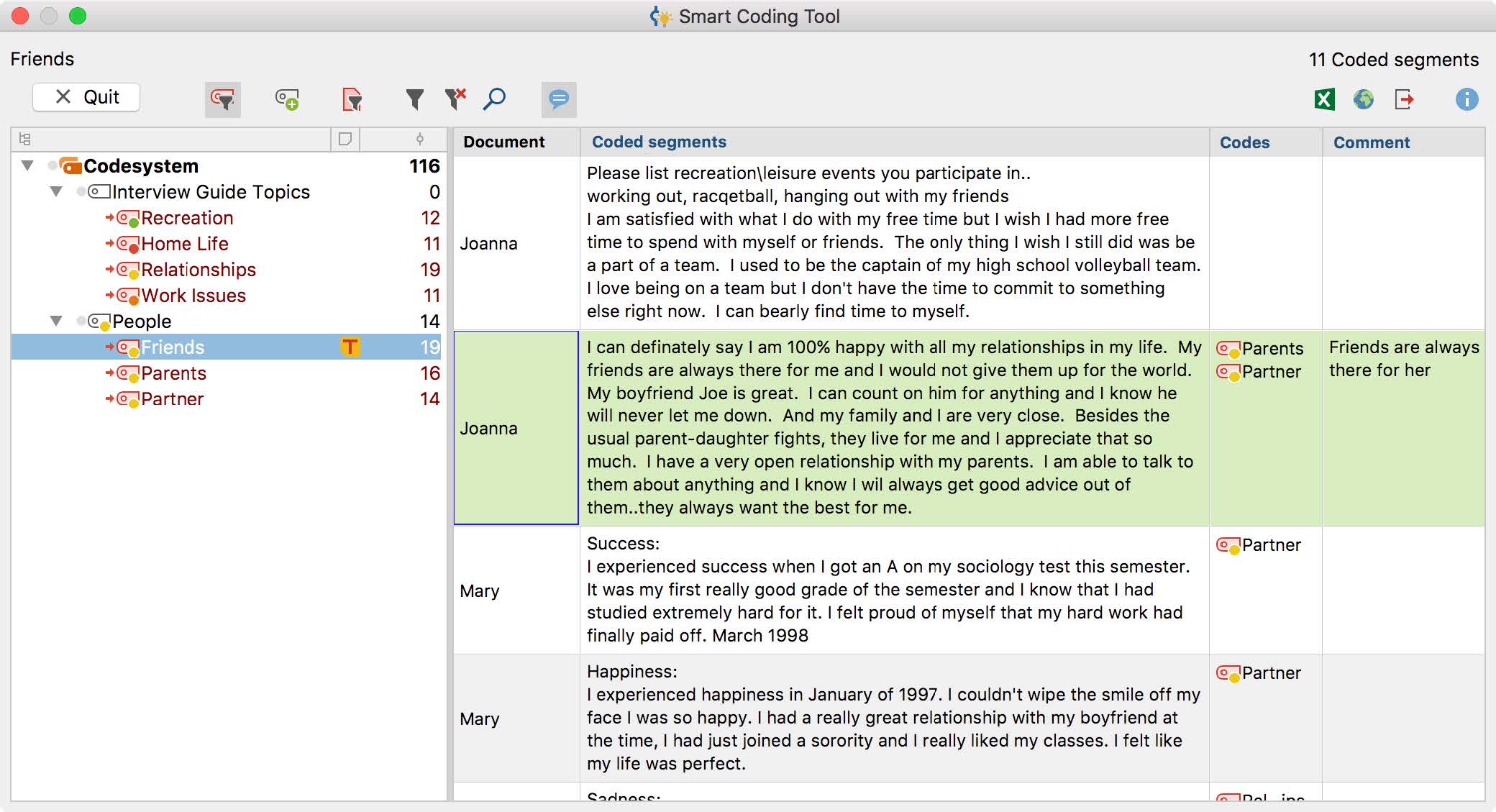This screenshot has height=812, width=1496.
Task: Click the document filter icon in toolbar
Action: [352, 99]
